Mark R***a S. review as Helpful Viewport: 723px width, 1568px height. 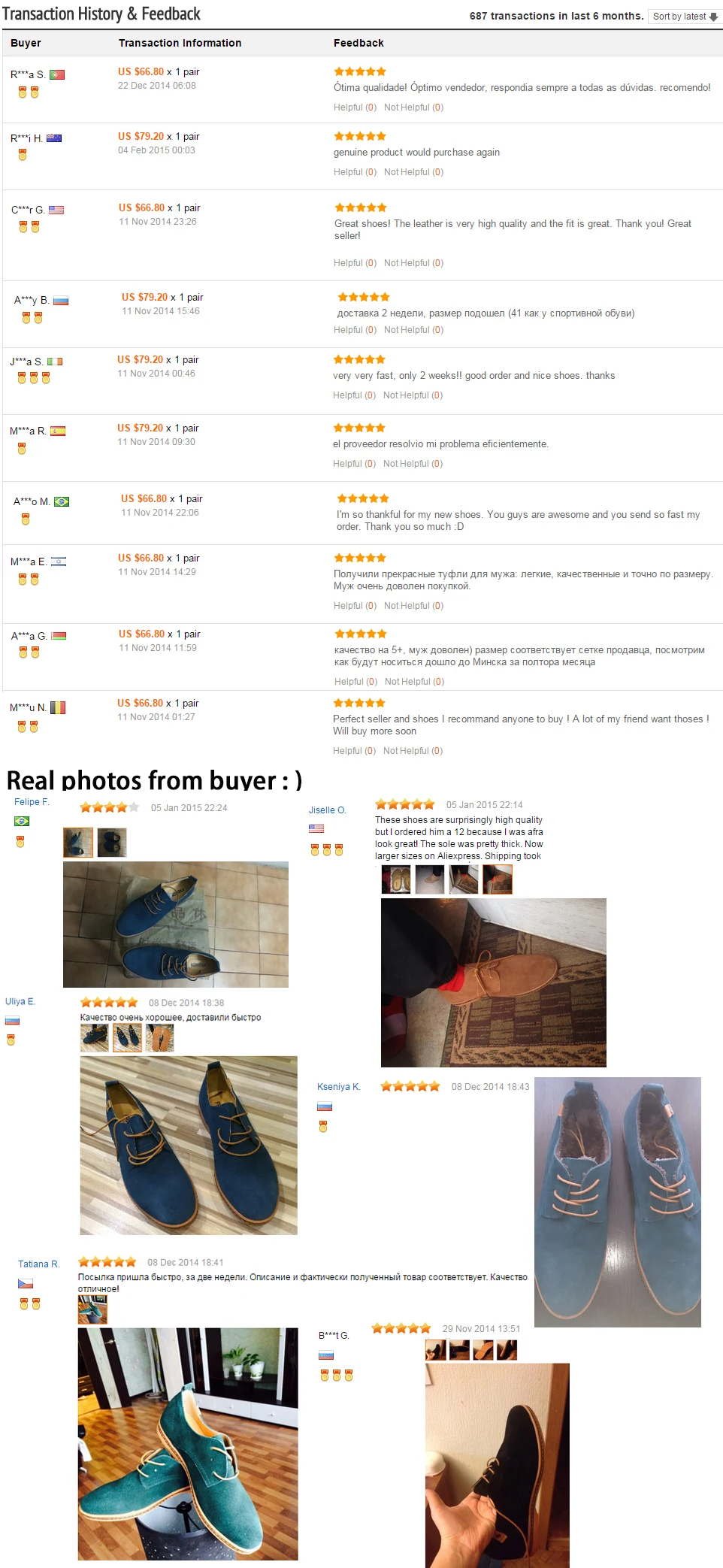pos(355,107)
